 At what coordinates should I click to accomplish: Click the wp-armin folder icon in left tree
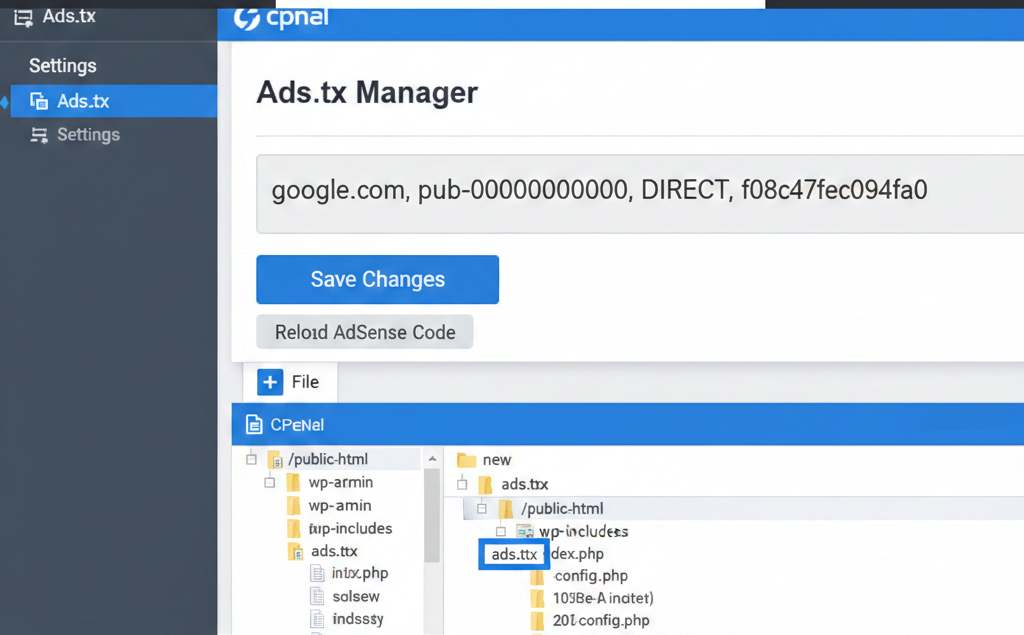tap(293, 483)
